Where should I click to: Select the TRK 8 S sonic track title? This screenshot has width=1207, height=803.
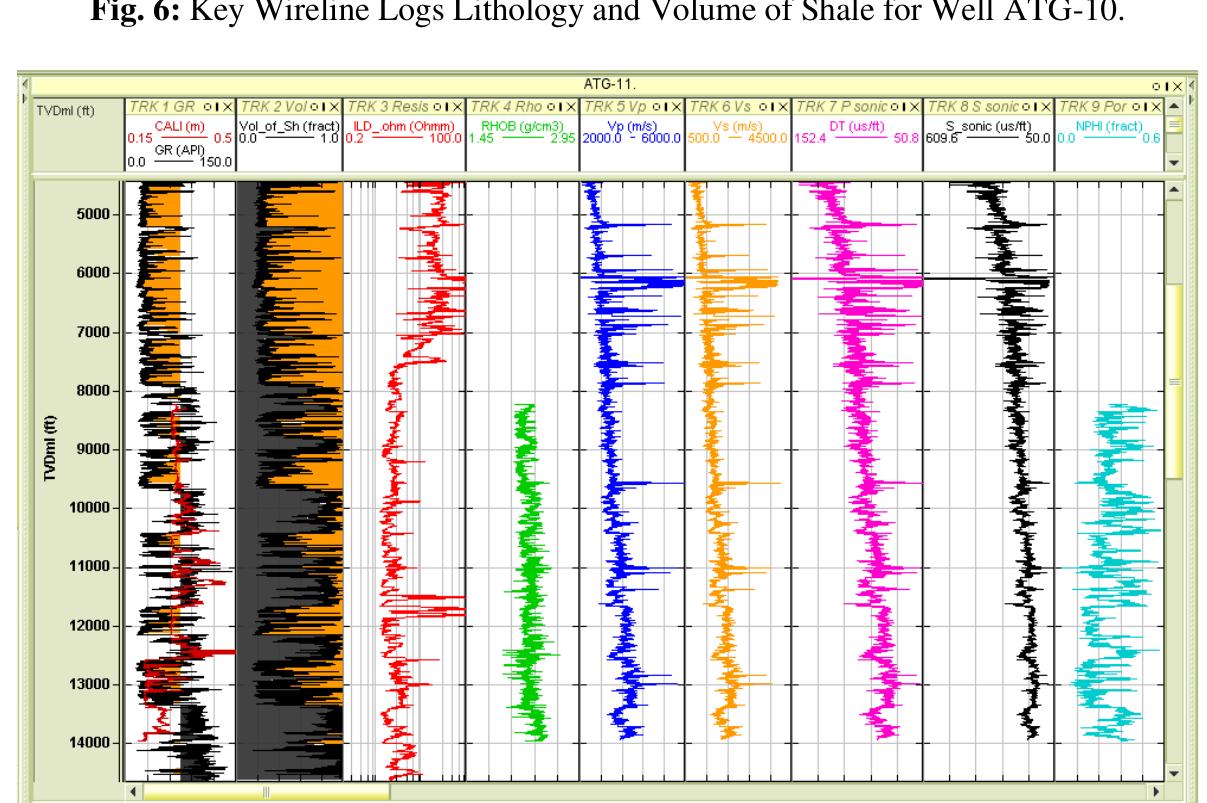tap(973, 106)
